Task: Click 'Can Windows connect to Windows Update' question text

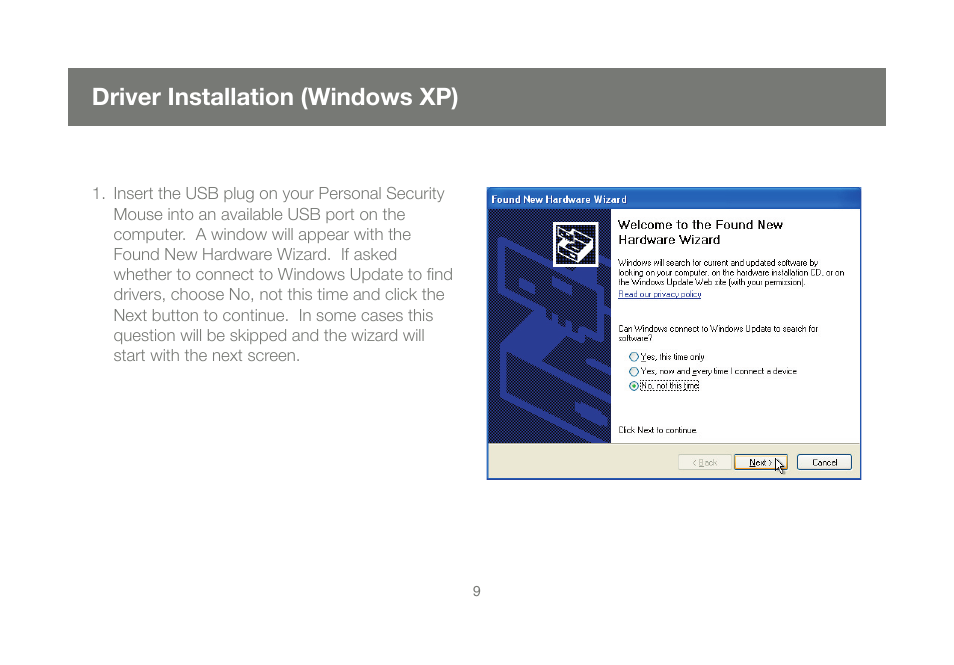Action: point(718,333)
